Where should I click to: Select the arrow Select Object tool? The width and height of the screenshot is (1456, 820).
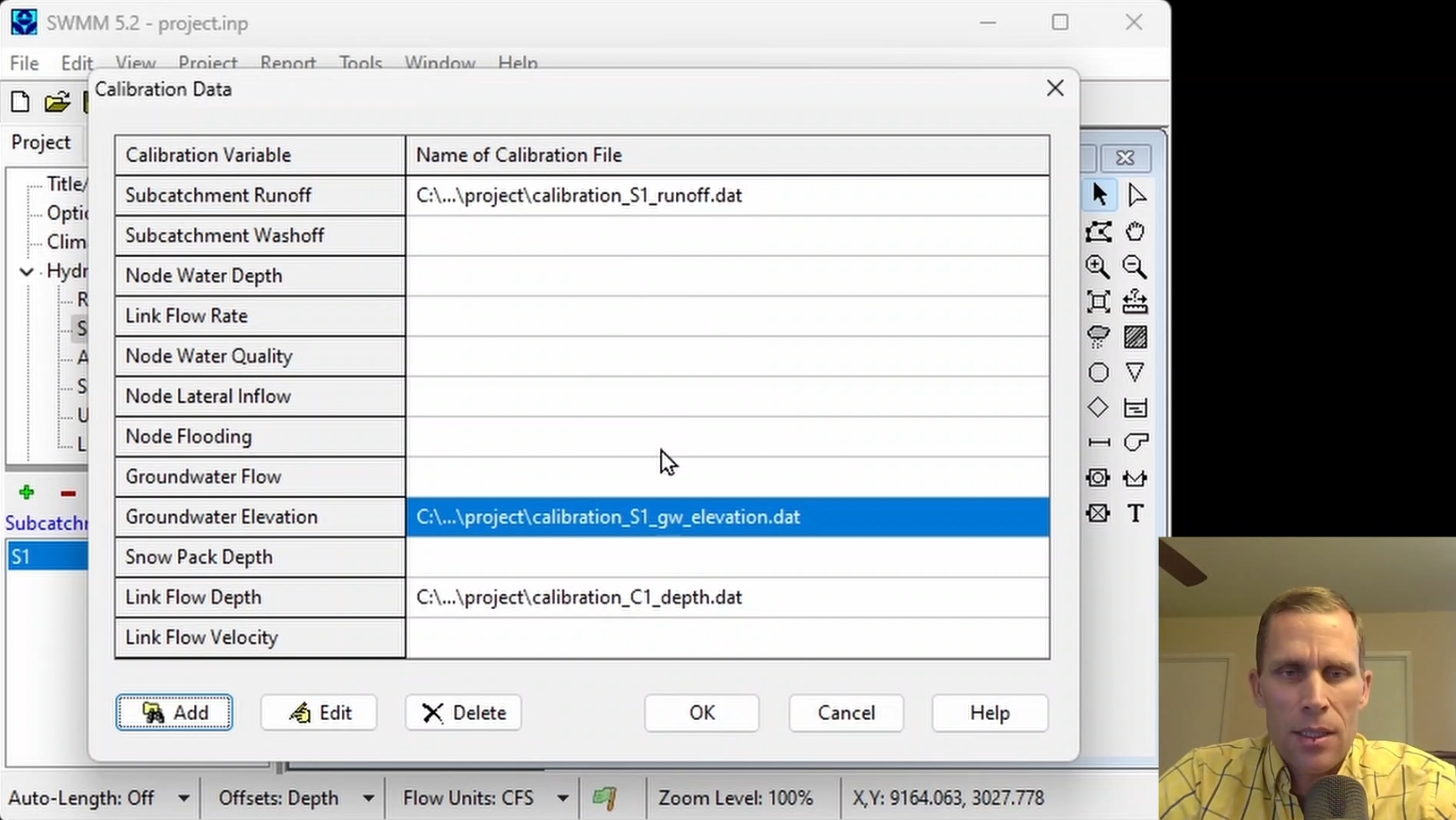tap(1098, 195)
